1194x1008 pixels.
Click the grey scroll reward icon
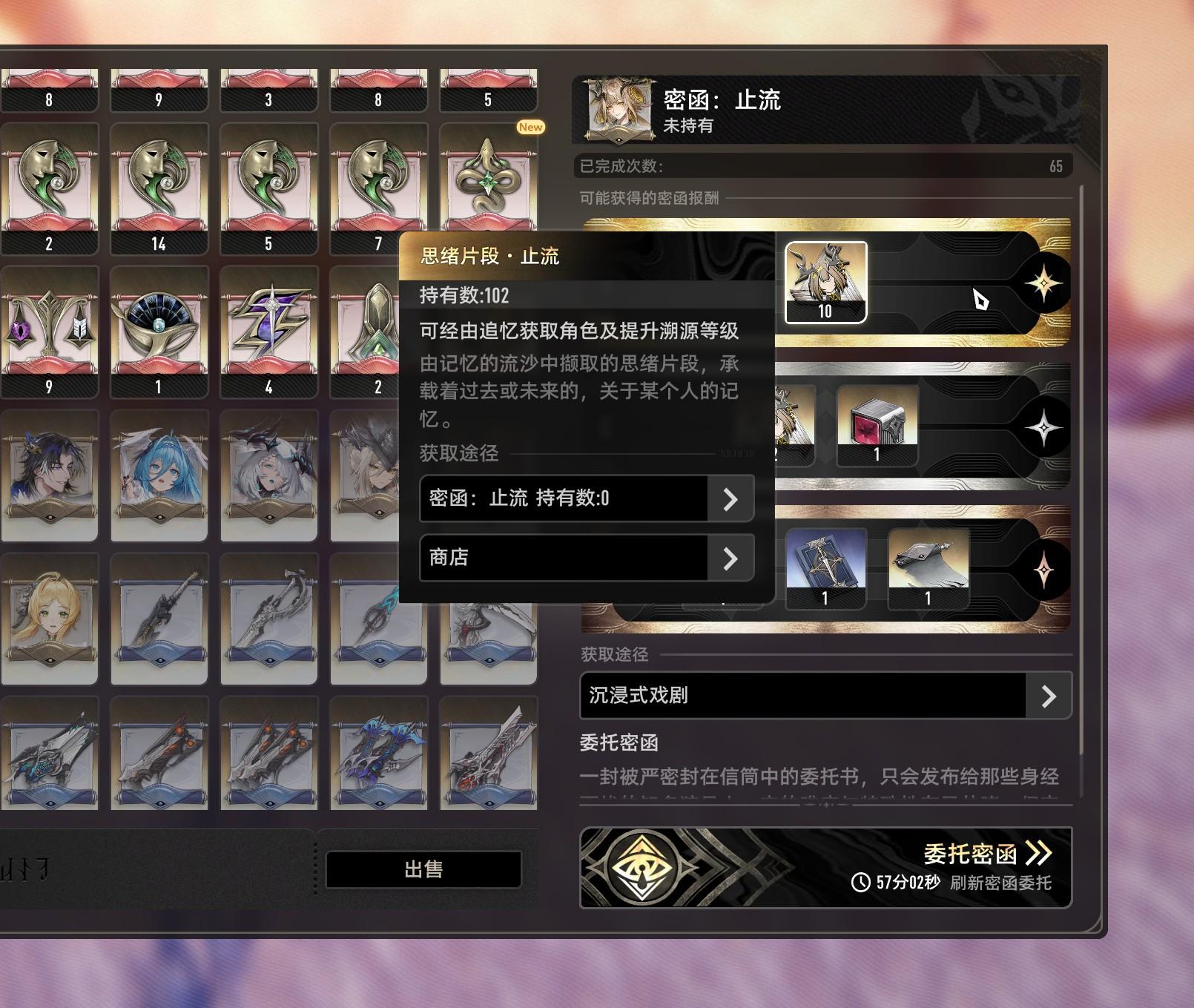929,569
